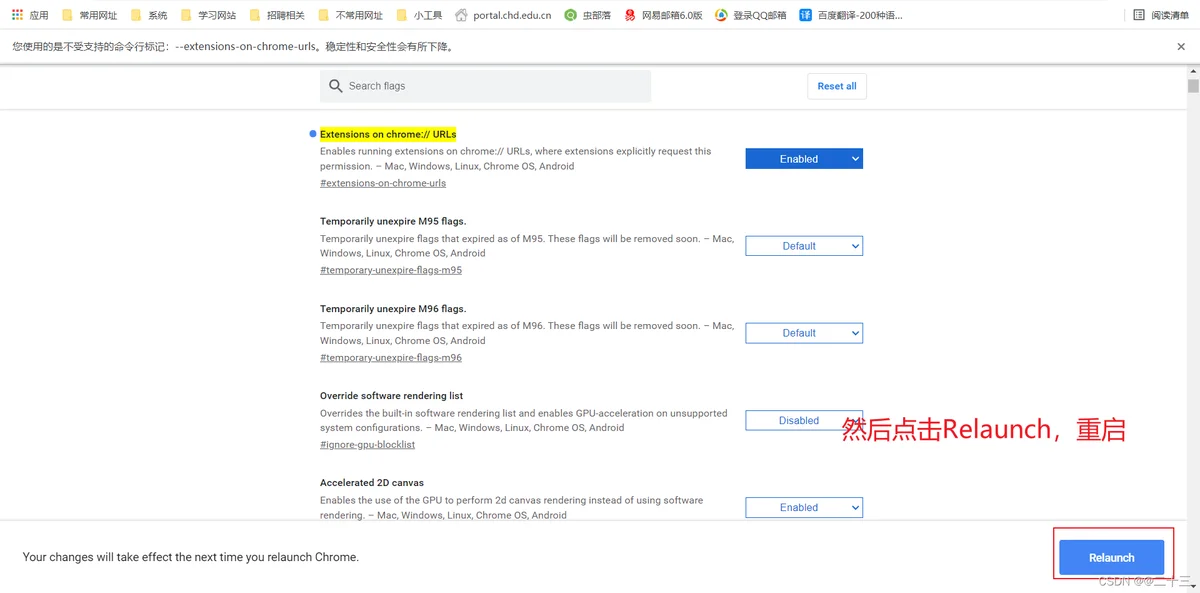Open the 系统 bookmark folder
This screenshot has width=1200, height=593.
[x=148, y=15]
